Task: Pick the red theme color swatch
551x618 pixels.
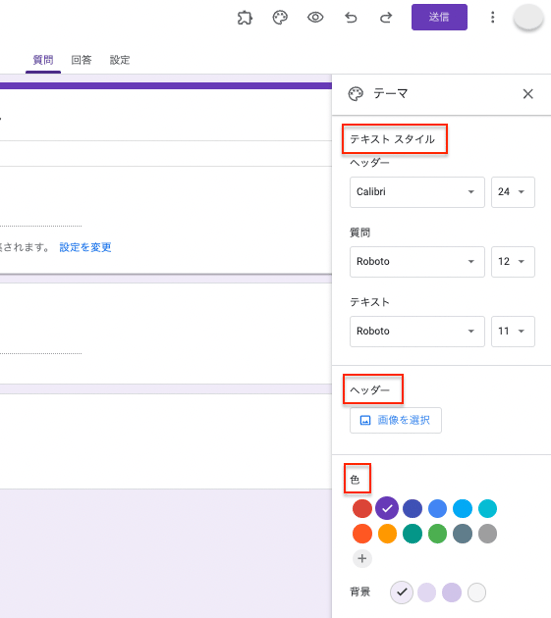Action: (362, 508)
